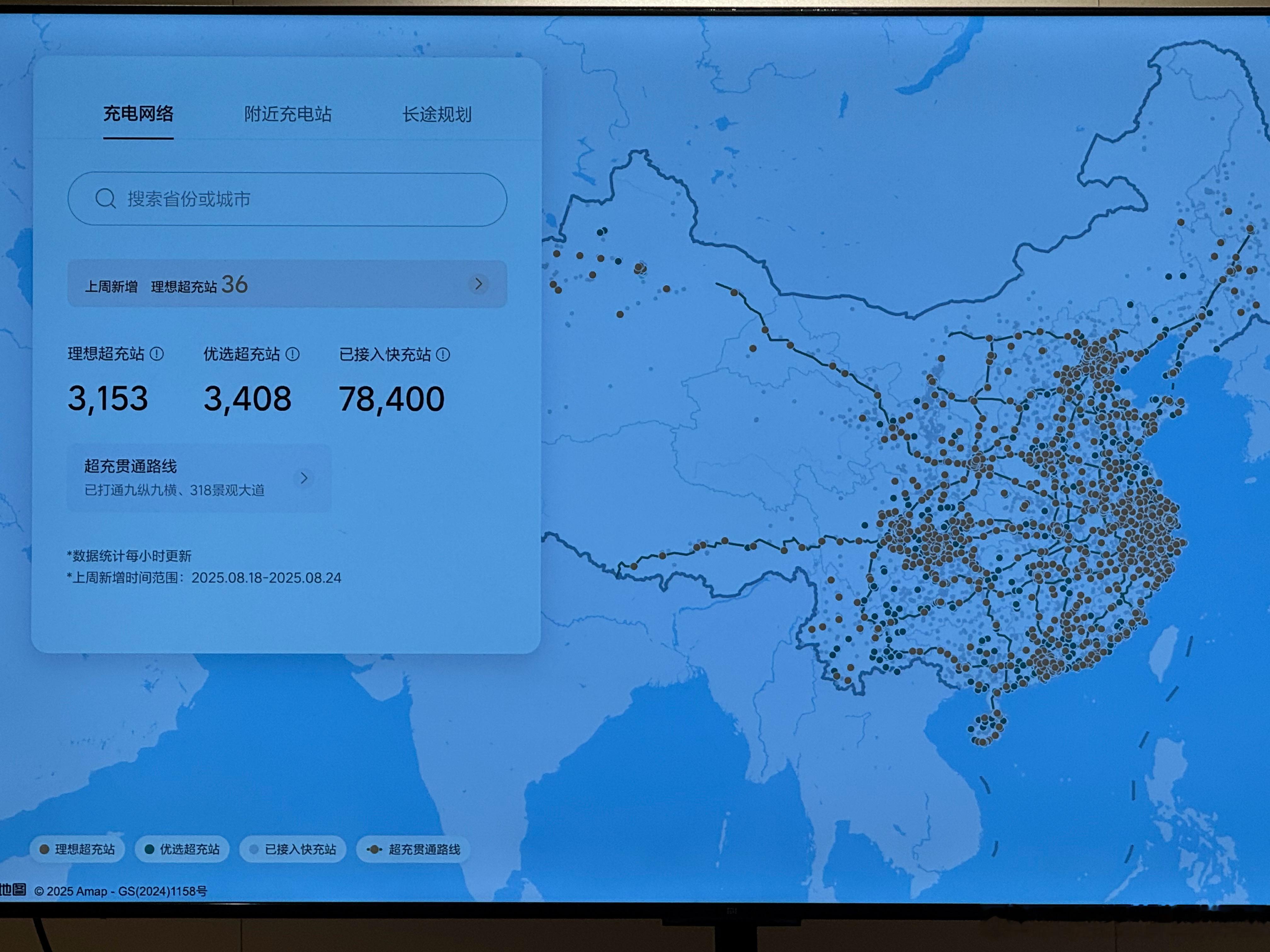Image resolution: width=1270 pixels, height=952 pixels.
Task: Click the © 2025 Amap copyright text
Action: (x=121, y=891)
